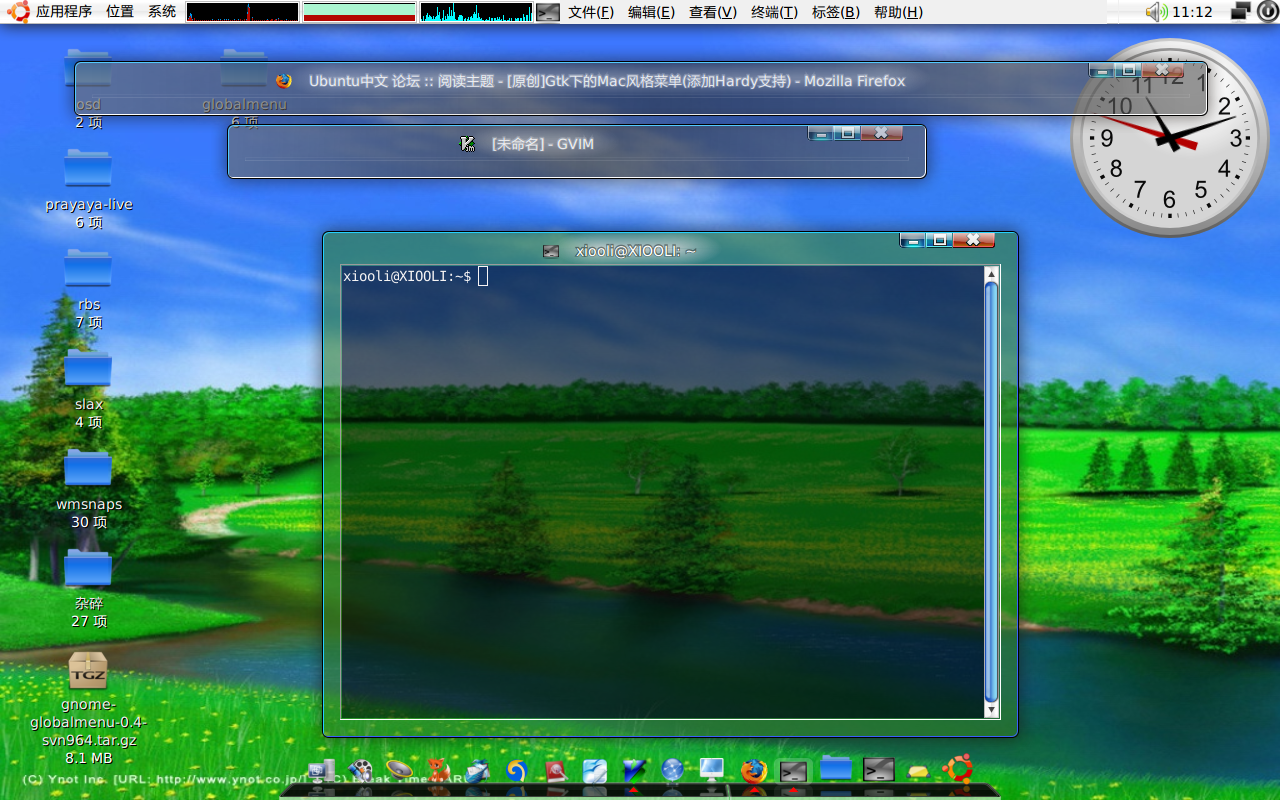Image resolution: width=1280 pixels, height=800 pixels.
Task: Open the osd folder on the desktop
Action: tap(88, 70)
